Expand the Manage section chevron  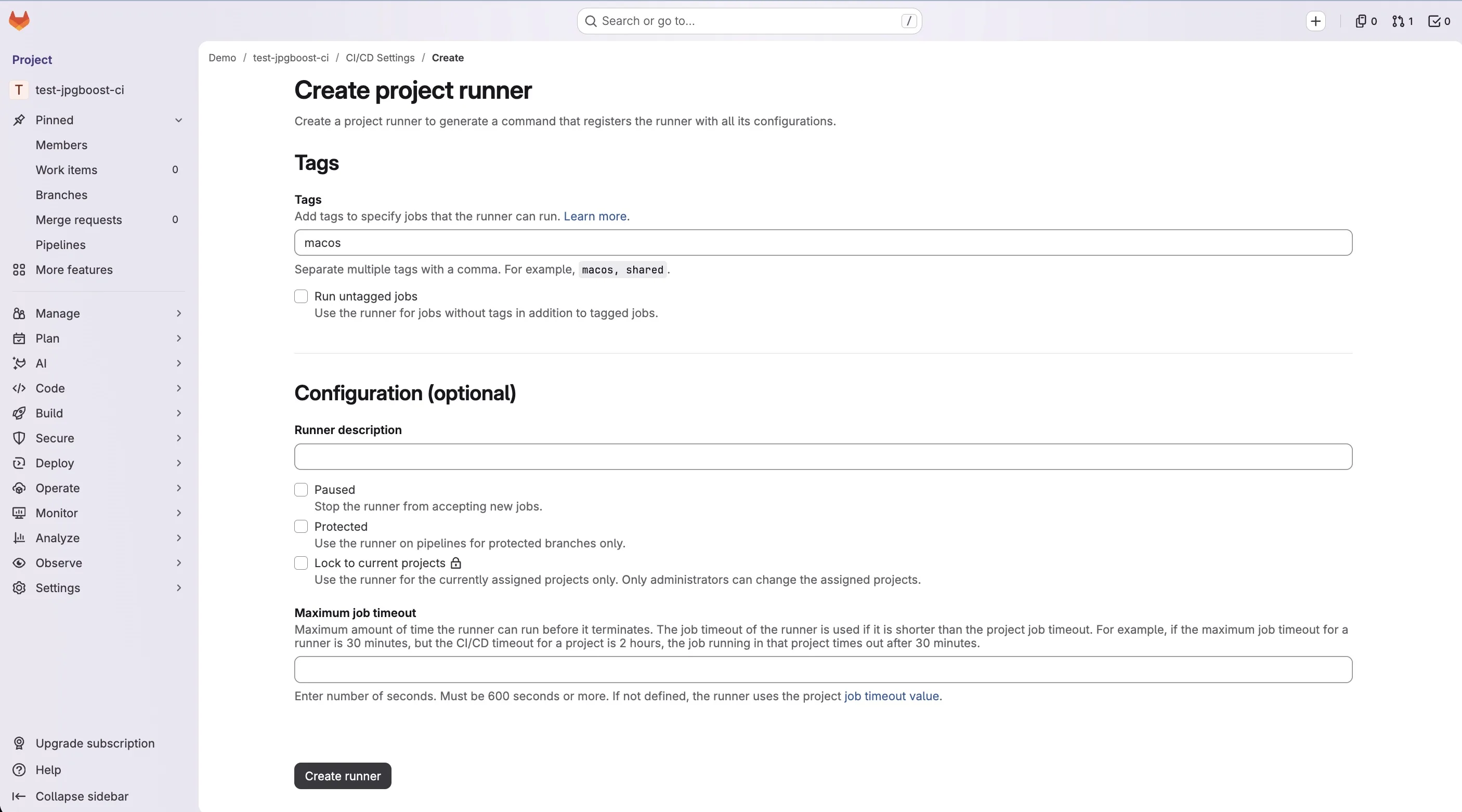pyautogui.click(x=179, y=313)
